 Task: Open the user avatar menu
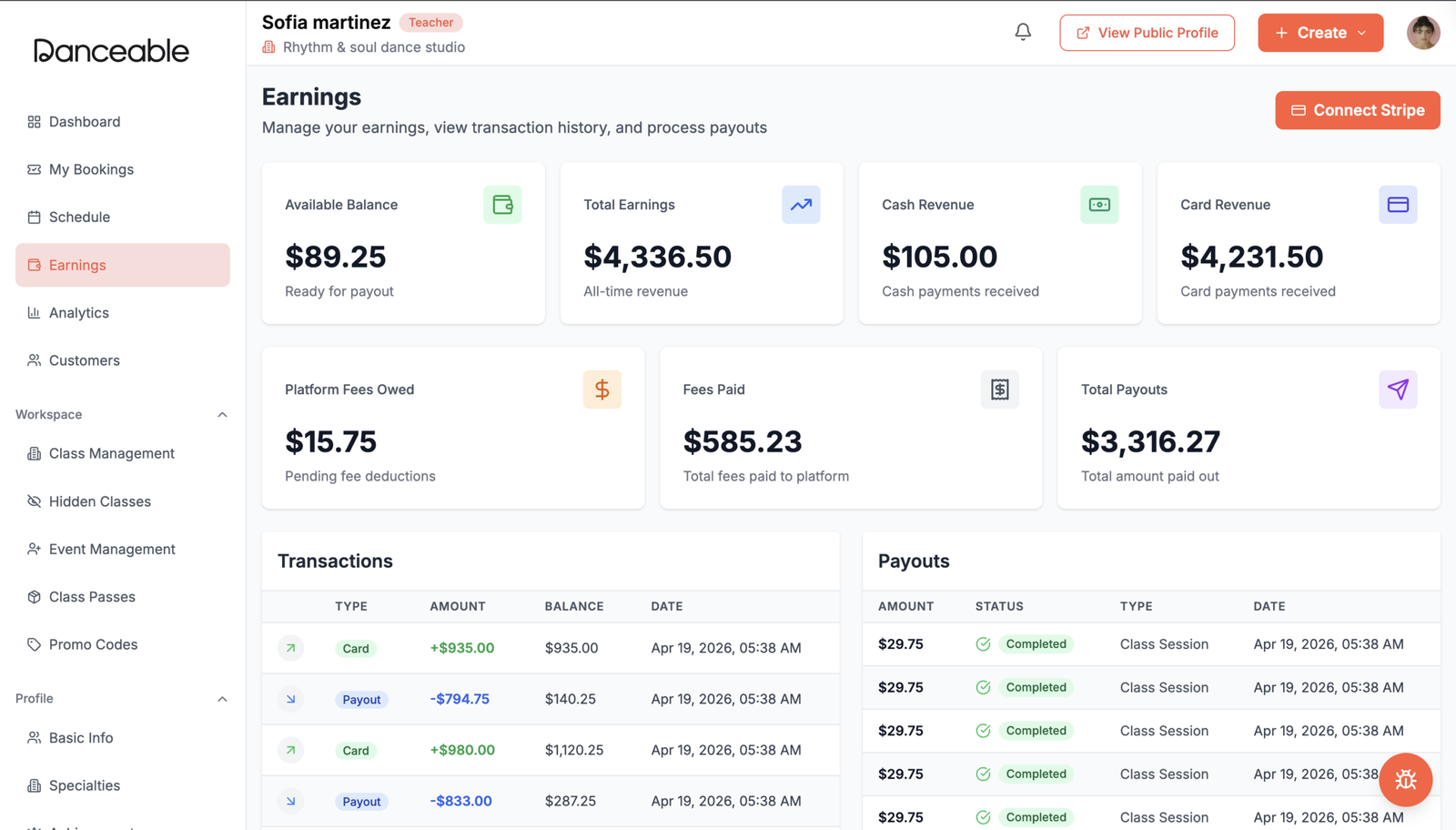(1423, 33)
